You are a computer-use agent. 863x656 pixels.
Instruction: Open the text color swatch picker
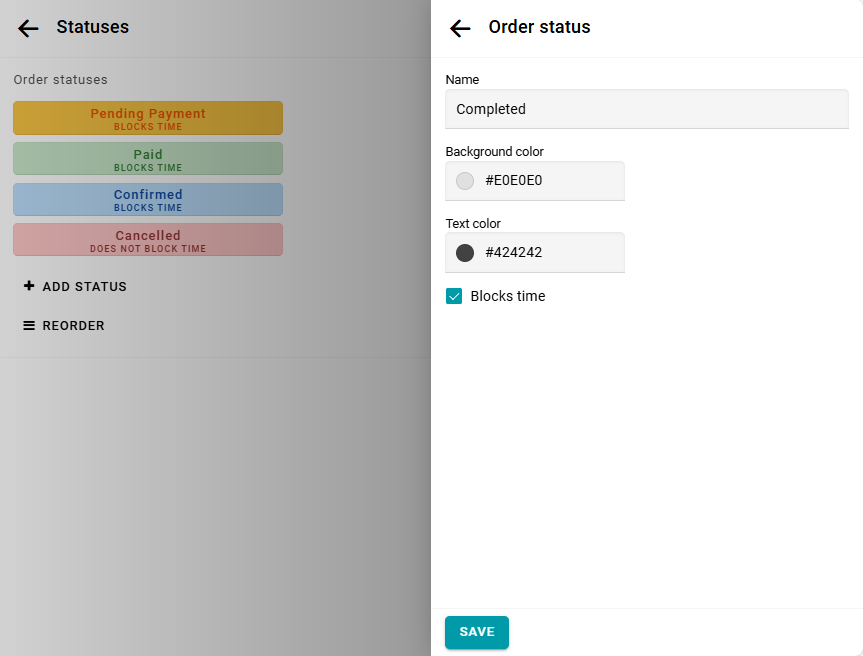[465, 253]
